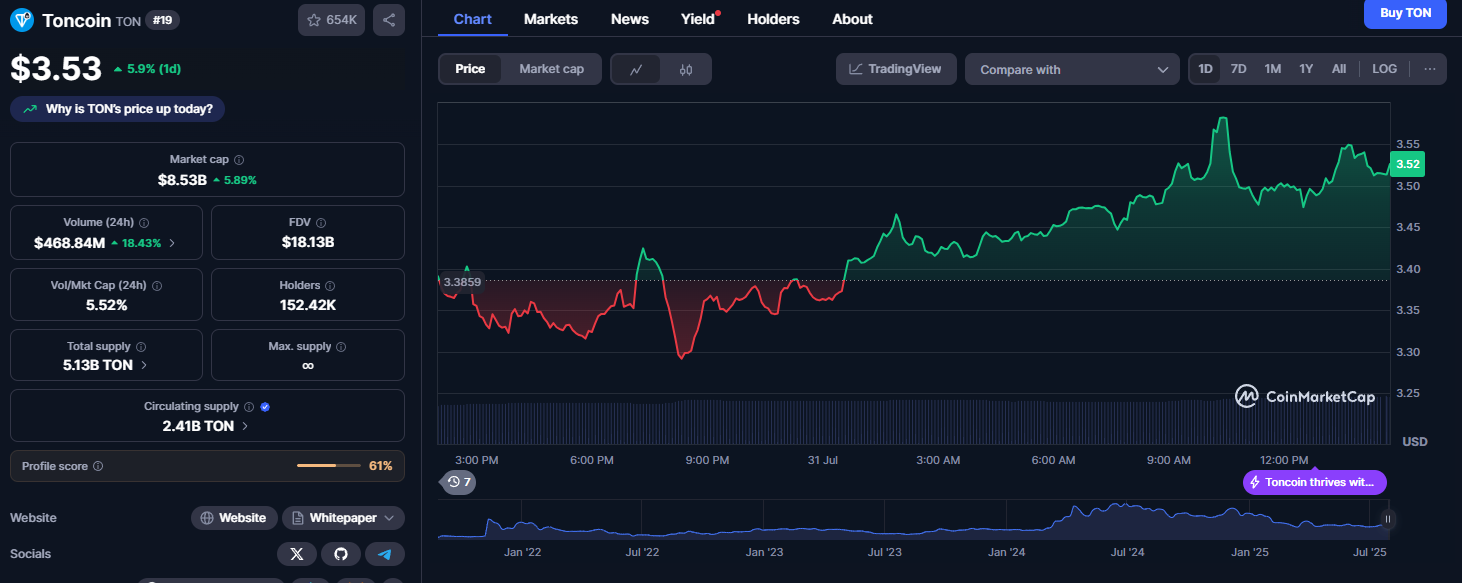Click Total supply info icon

pyautogui.click(x=141, y=347)
